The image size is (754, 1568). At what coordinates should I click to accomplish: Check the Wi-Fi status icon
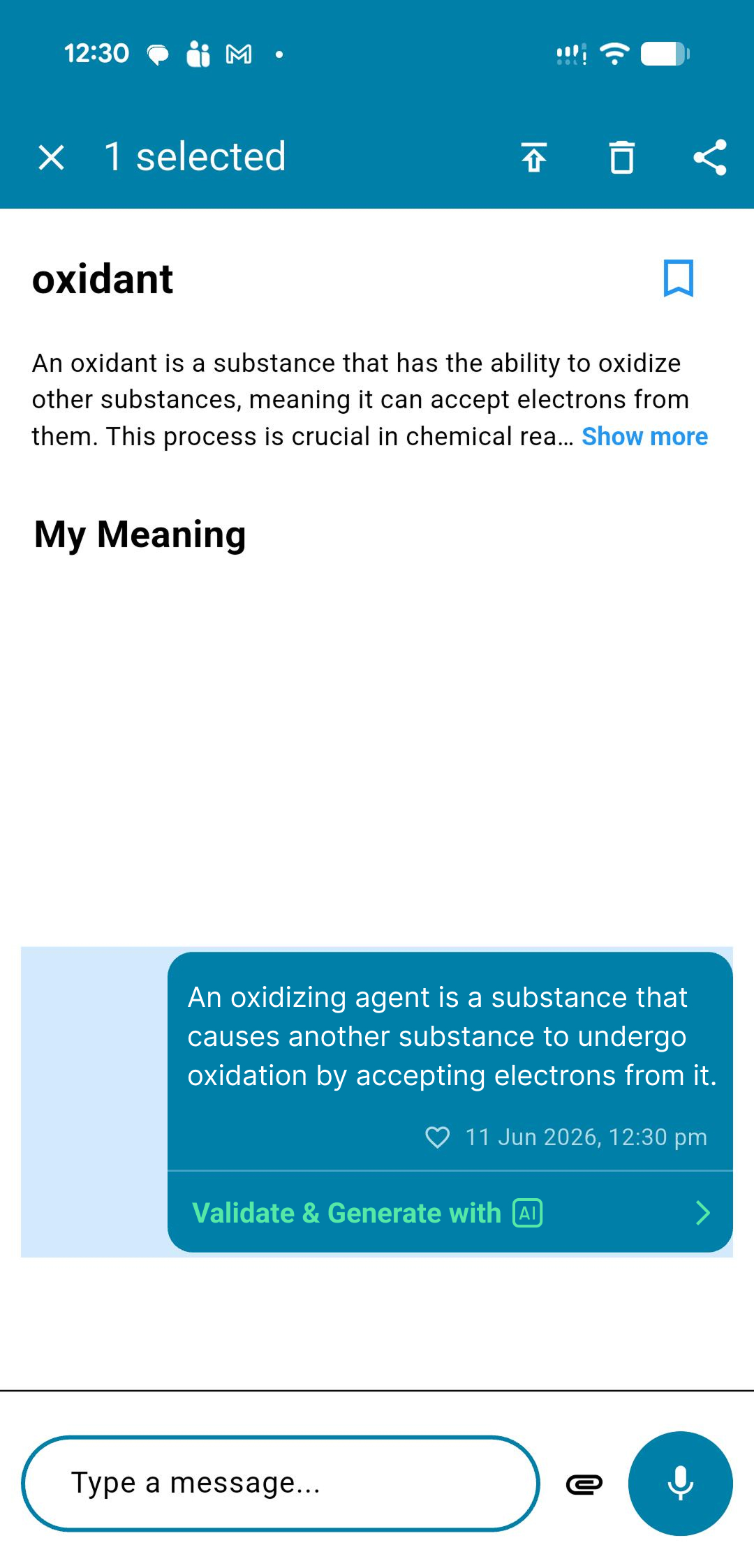614,54
